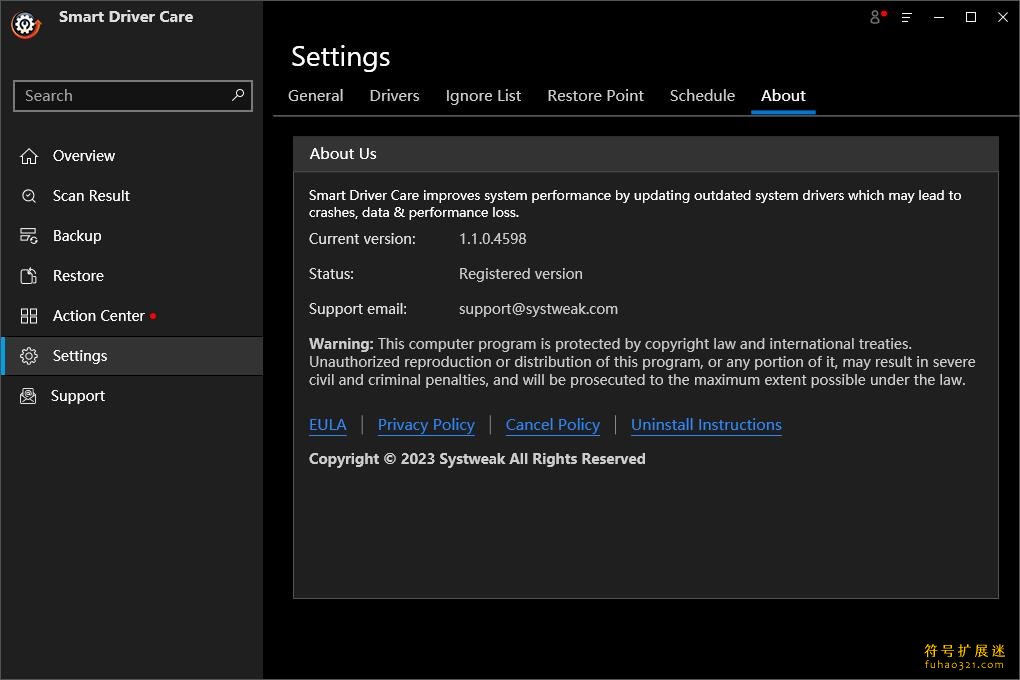Click the search magnifier icon
The height and width of the screenshot is (680, 1020).
[x=238, y=95]
